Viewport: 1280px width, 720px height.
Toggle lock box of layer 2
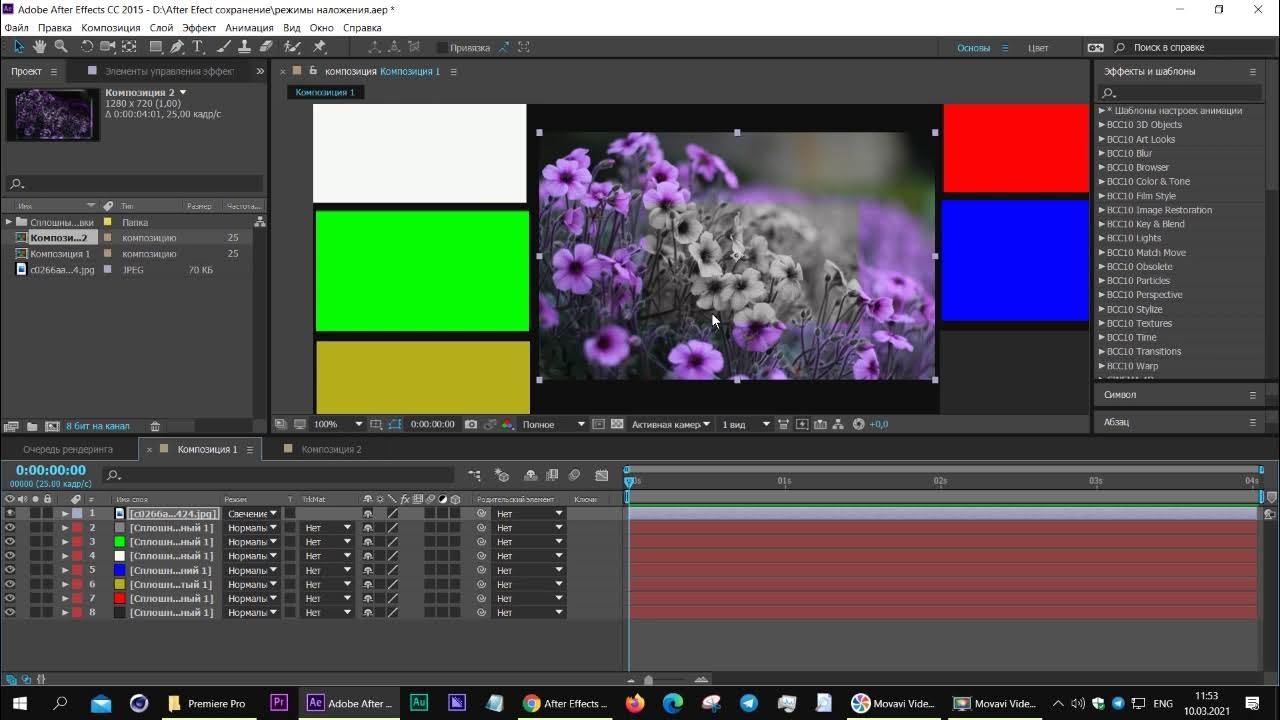click(47, 528)
